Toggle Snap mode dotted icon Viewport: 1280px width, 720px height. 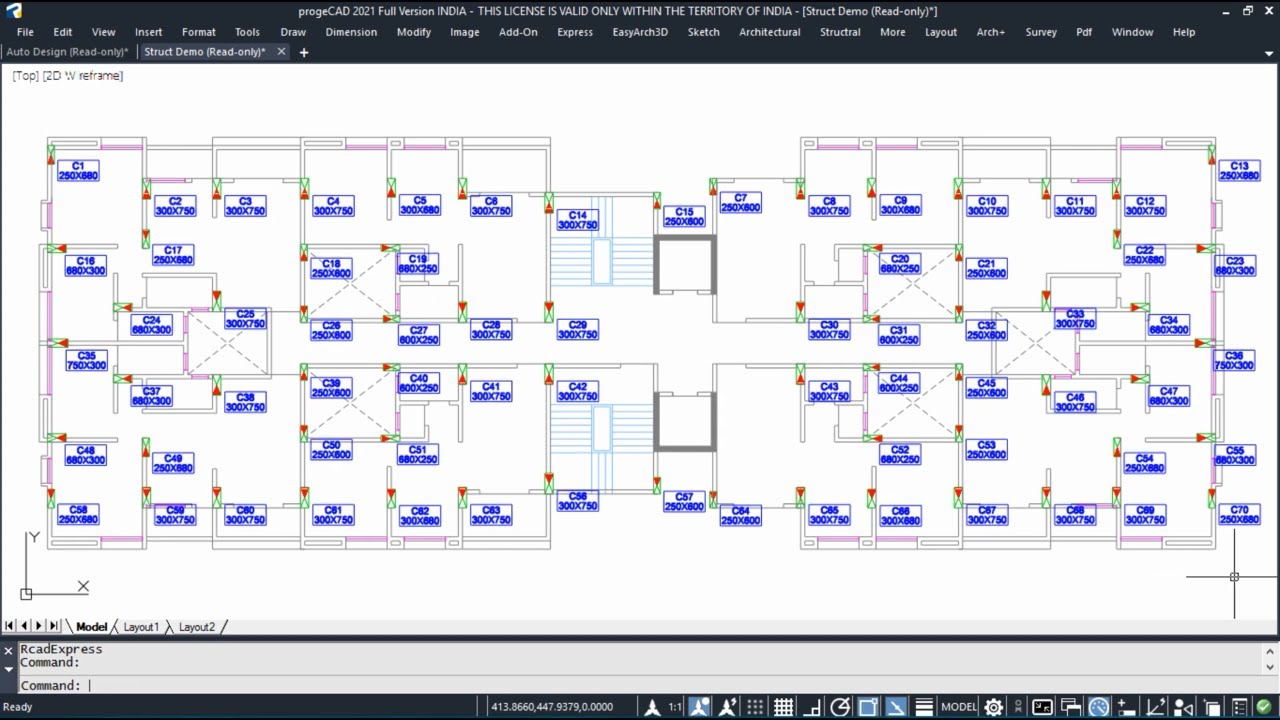click(x=755, y=707)
